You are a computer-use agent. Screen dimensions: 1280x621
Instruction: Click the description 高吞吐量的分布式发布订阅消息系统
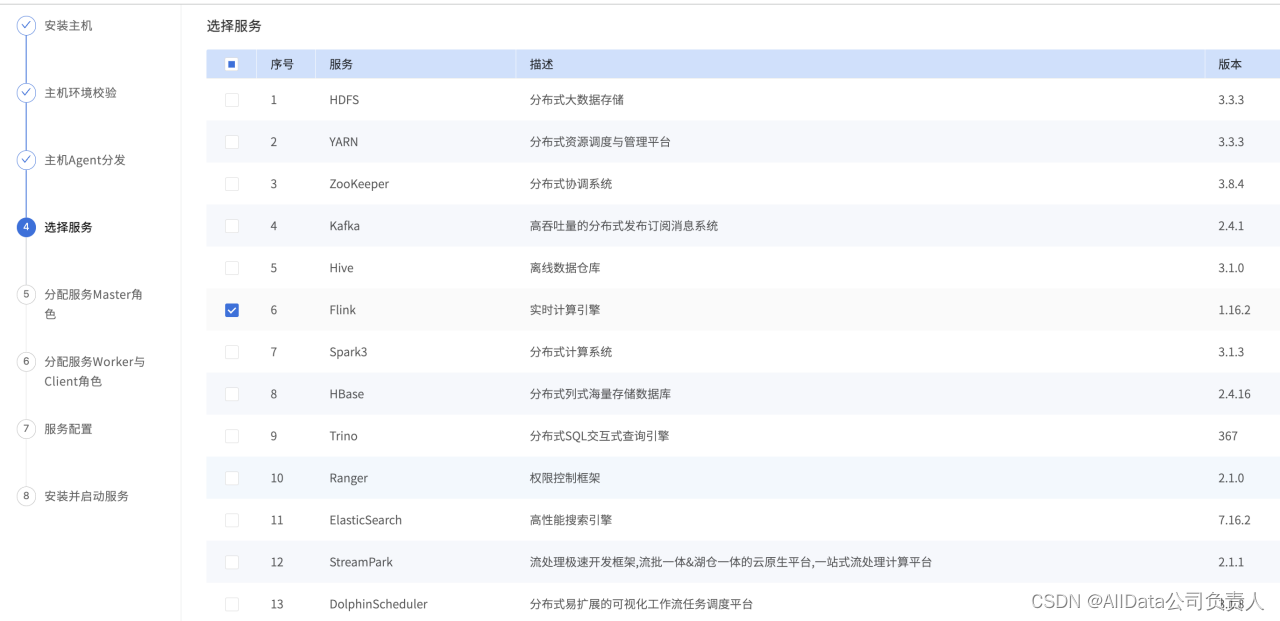coord(624,226)
